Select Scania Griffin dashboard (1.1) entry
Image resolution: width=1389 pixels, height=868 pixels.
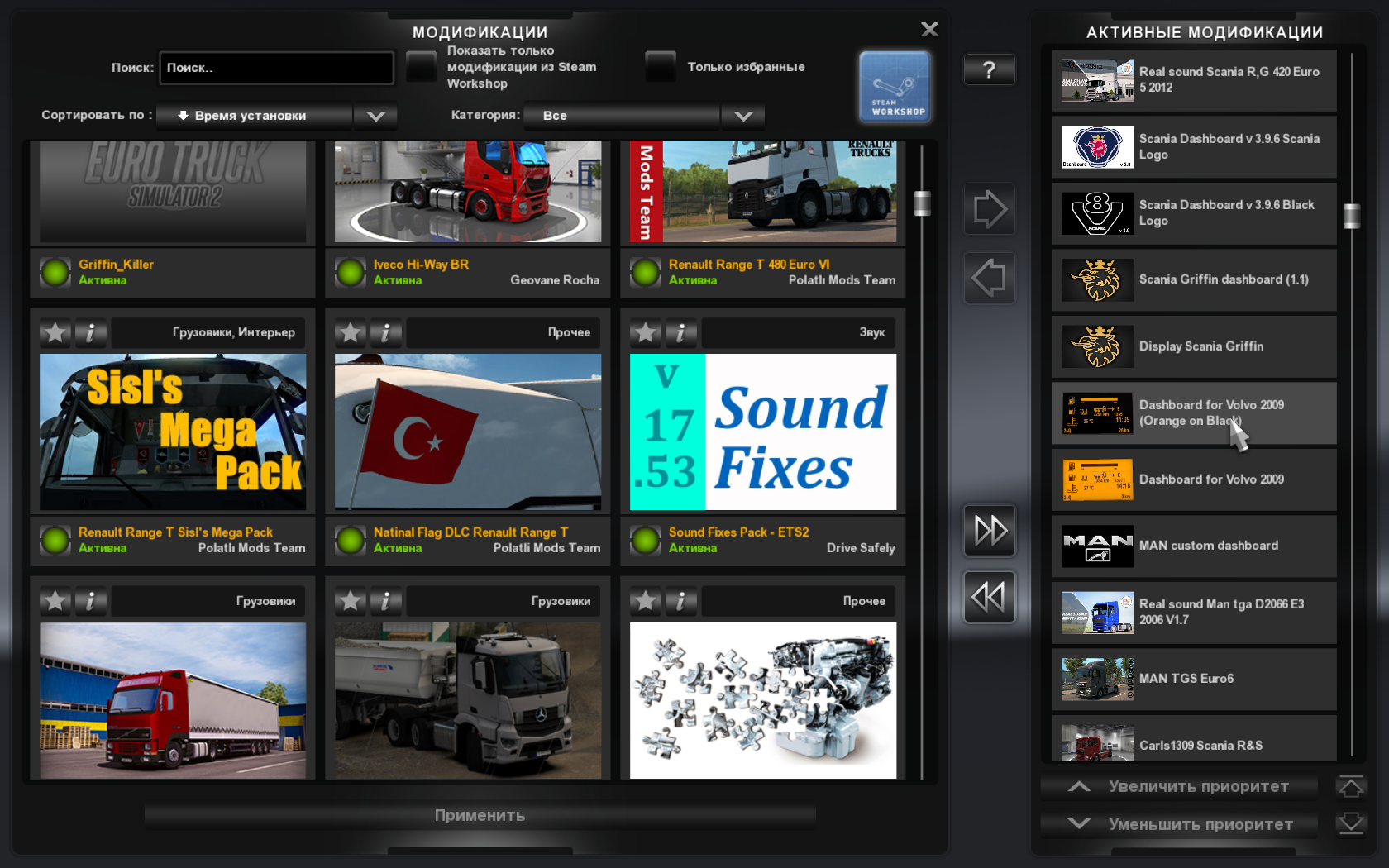point(1194,280)
